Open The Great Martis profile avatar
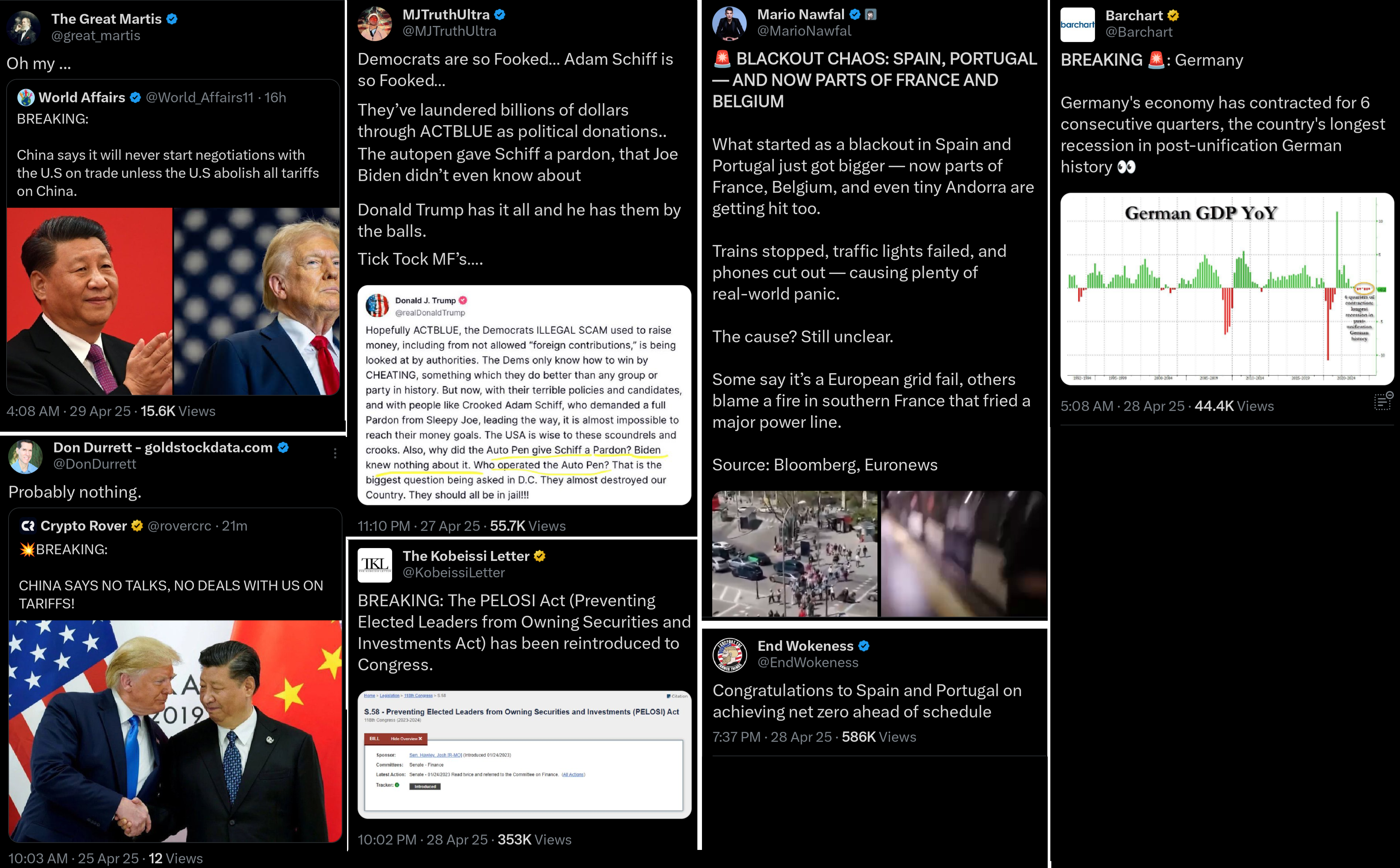This screenshot has height=868, width=1400. tap(24, 27)
